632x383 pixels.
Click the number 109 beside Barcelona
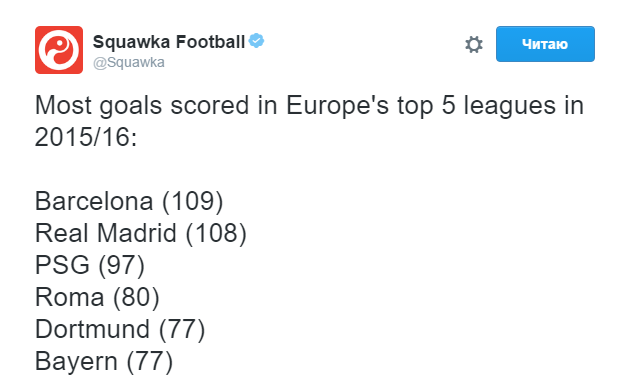click(193, 201)
